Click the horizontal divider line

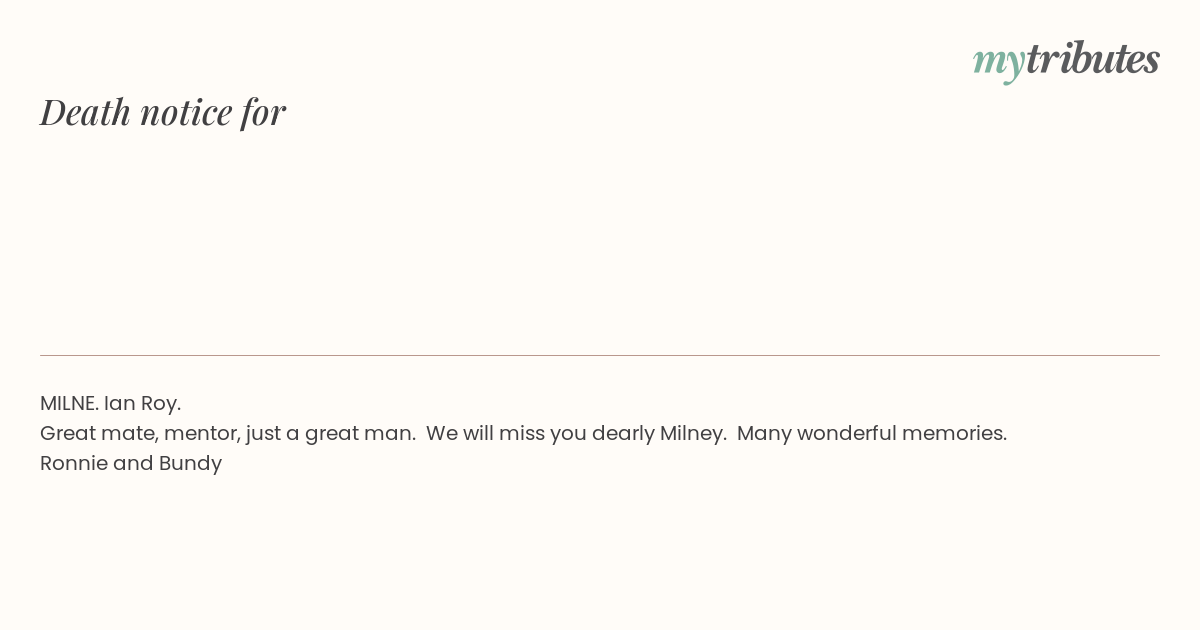click(x=600, y=355)
